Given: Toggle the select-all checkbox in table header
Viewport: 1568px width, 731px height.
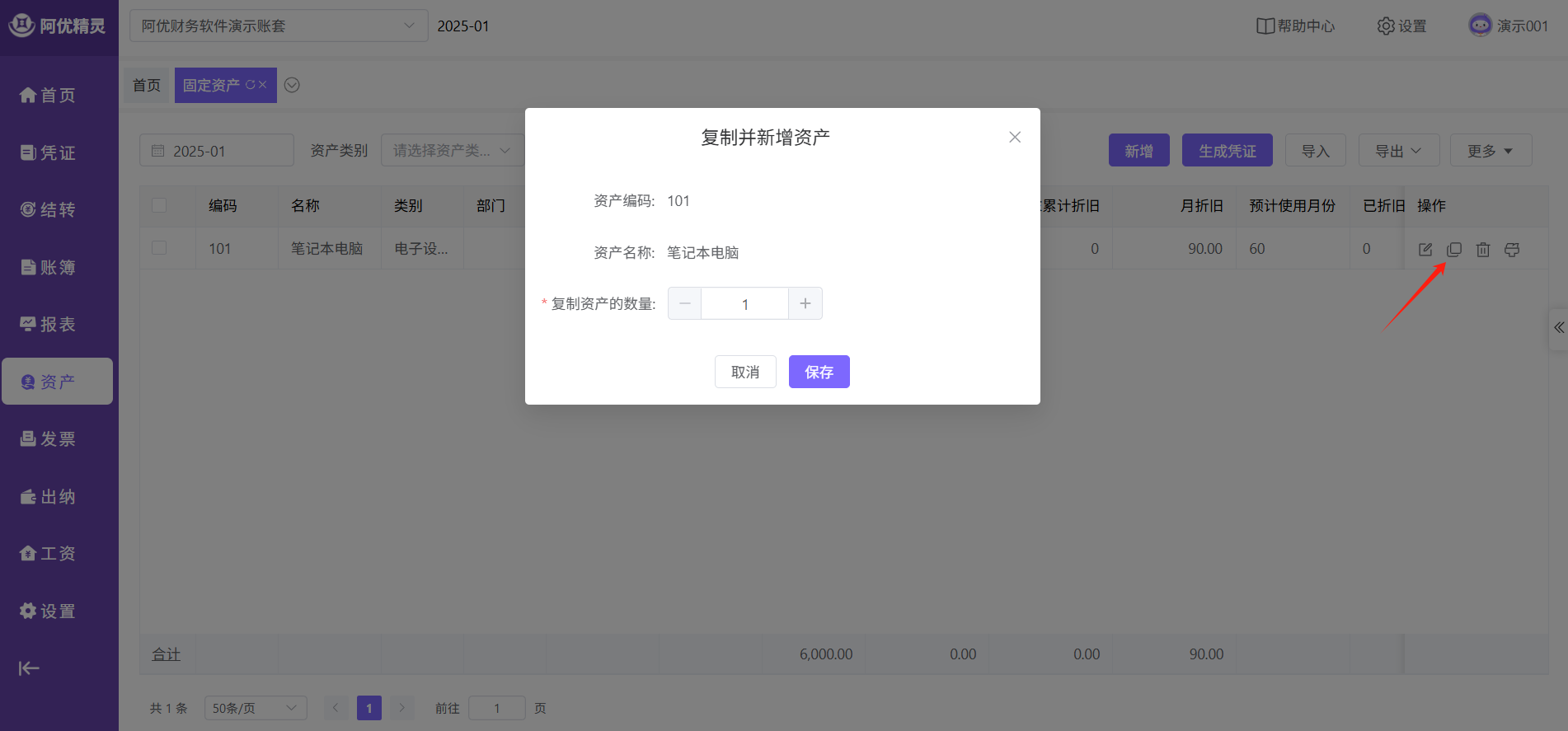Looking at the screenshot, I should click(159, 205).
